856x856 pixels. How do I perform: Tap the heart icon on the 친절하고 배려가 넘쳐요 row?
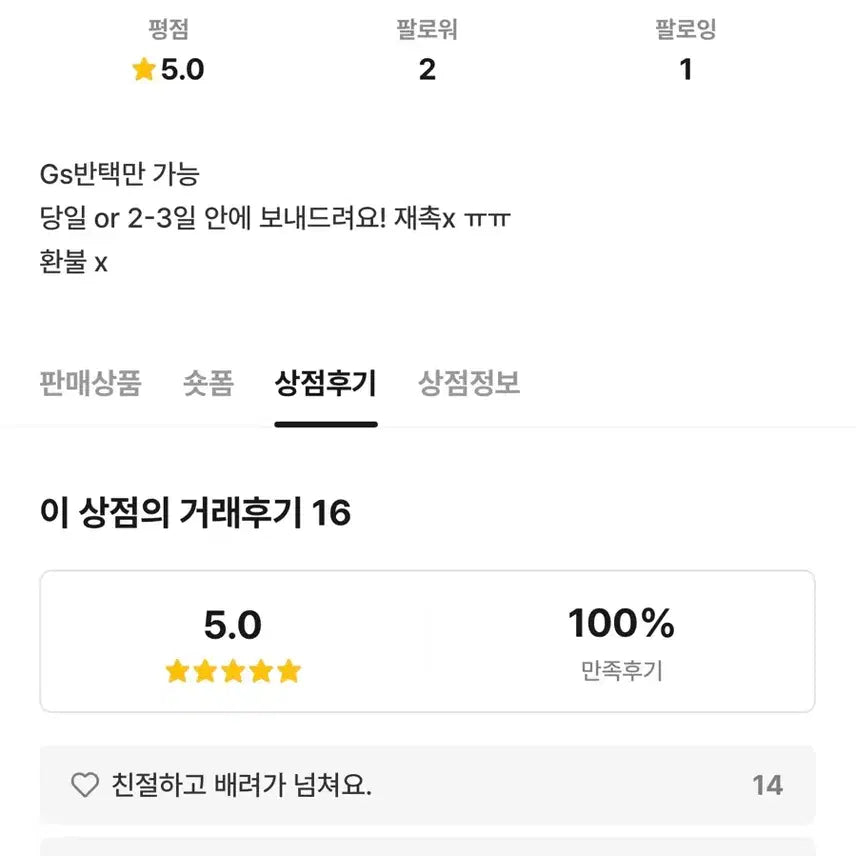click(x=85, y=785)
